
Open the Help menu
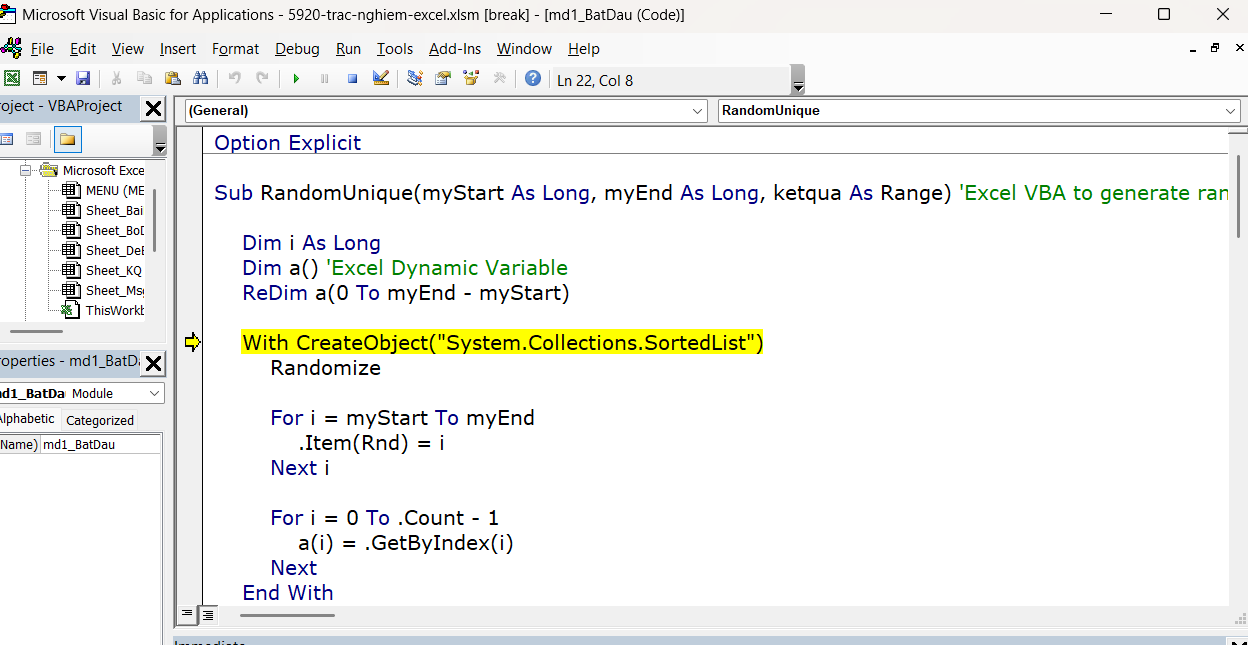tap(584, 49)
